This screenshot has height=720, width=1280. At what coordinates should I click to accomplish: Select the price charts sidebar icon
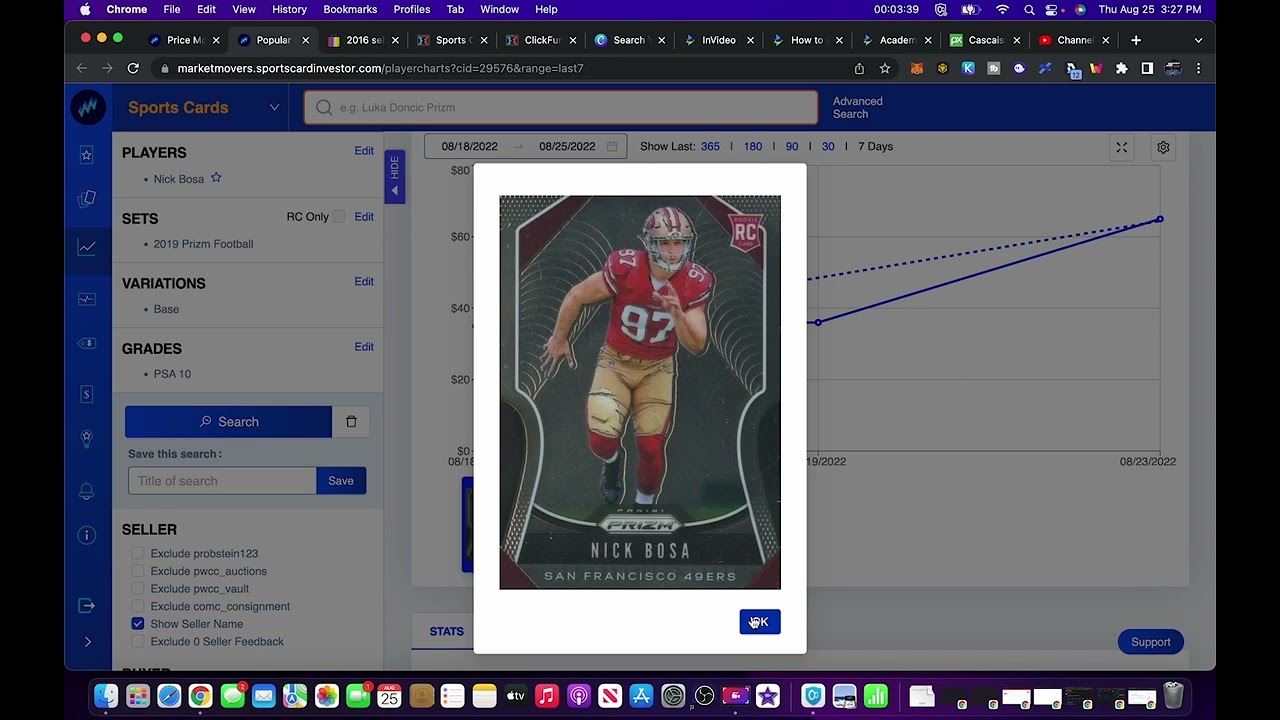coord(87,247)
